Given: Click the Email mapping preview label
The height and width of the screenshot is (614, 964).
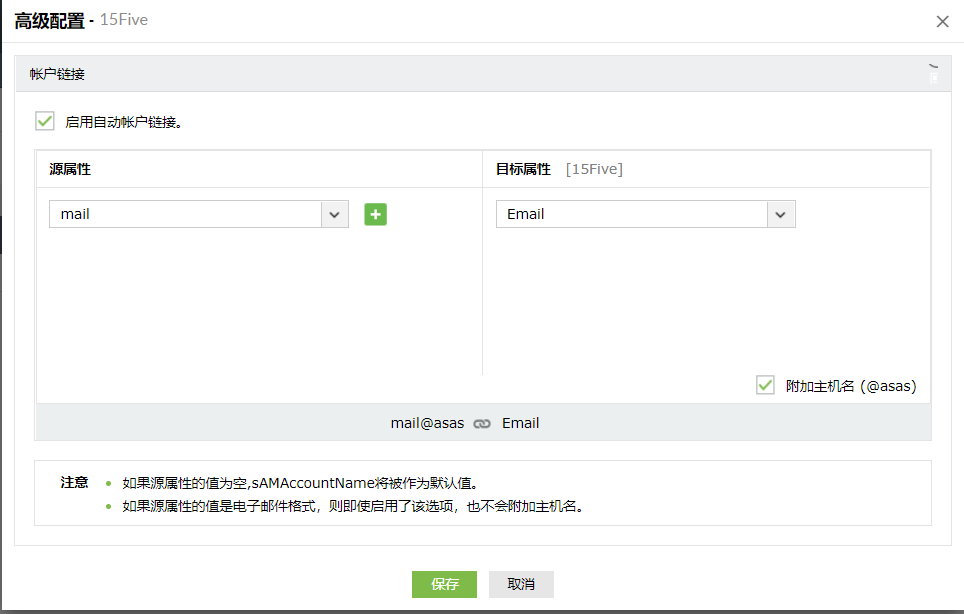Looking at the screenshot, I should coord(520,423).
